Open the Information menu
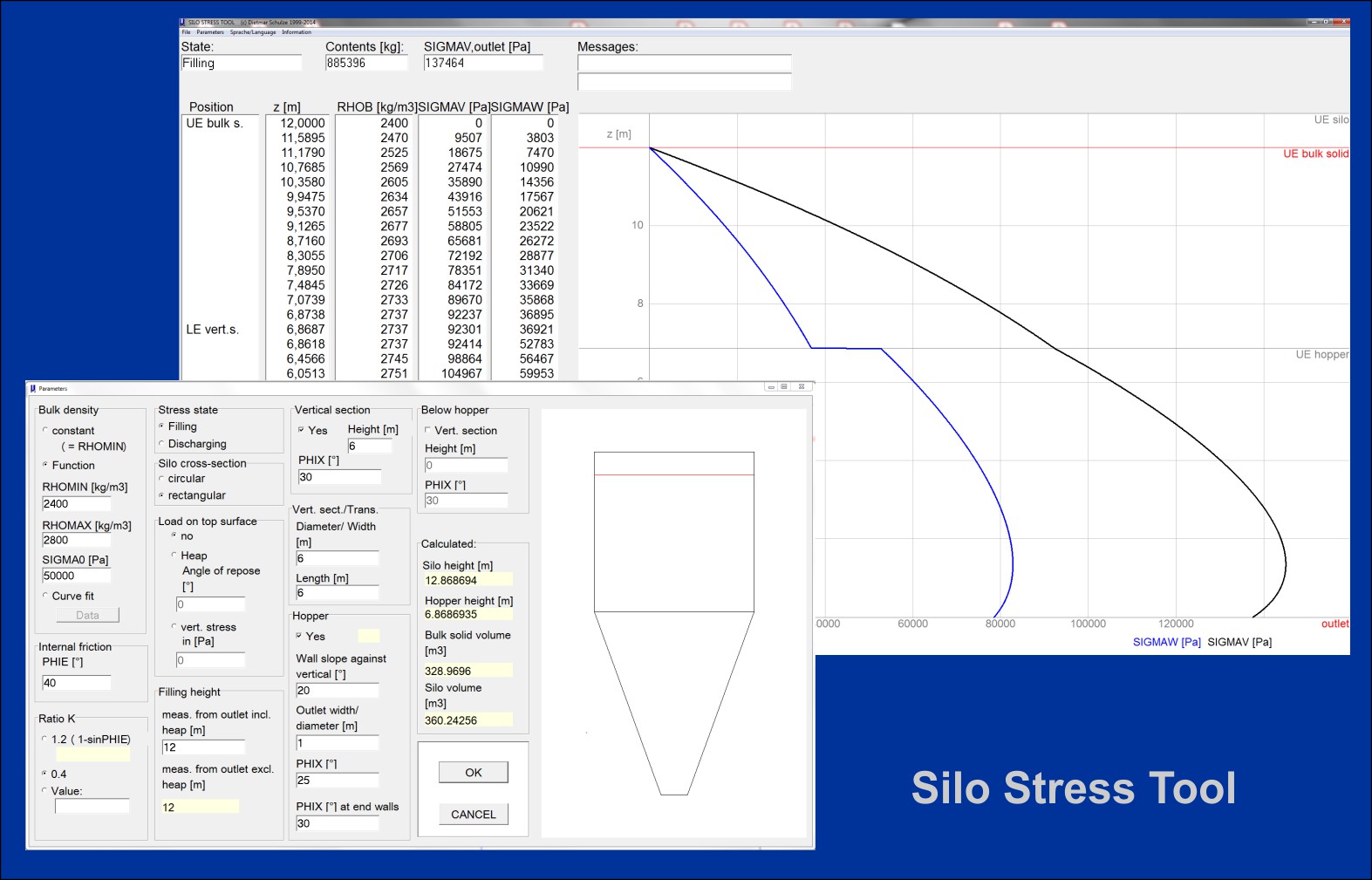This screenshot has width=1372, height=880. 297,32
